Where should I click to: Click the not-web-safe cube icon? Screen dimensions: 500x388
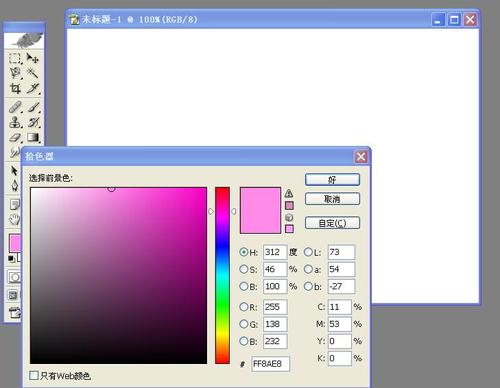tap(289, 217)
